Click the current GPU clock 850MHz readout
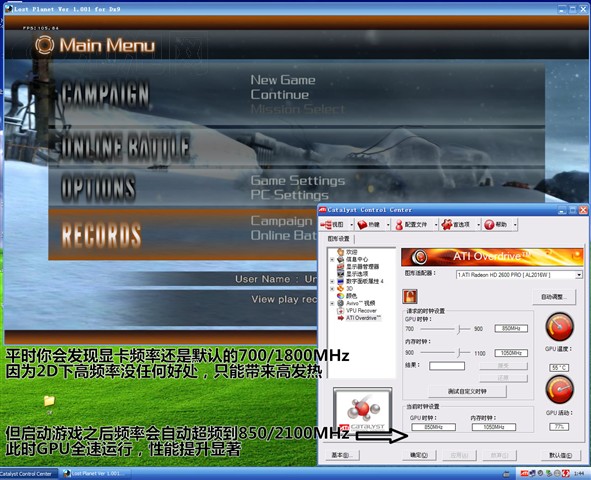This screenshot has width=591, height=480. click(x=433, y=427)
